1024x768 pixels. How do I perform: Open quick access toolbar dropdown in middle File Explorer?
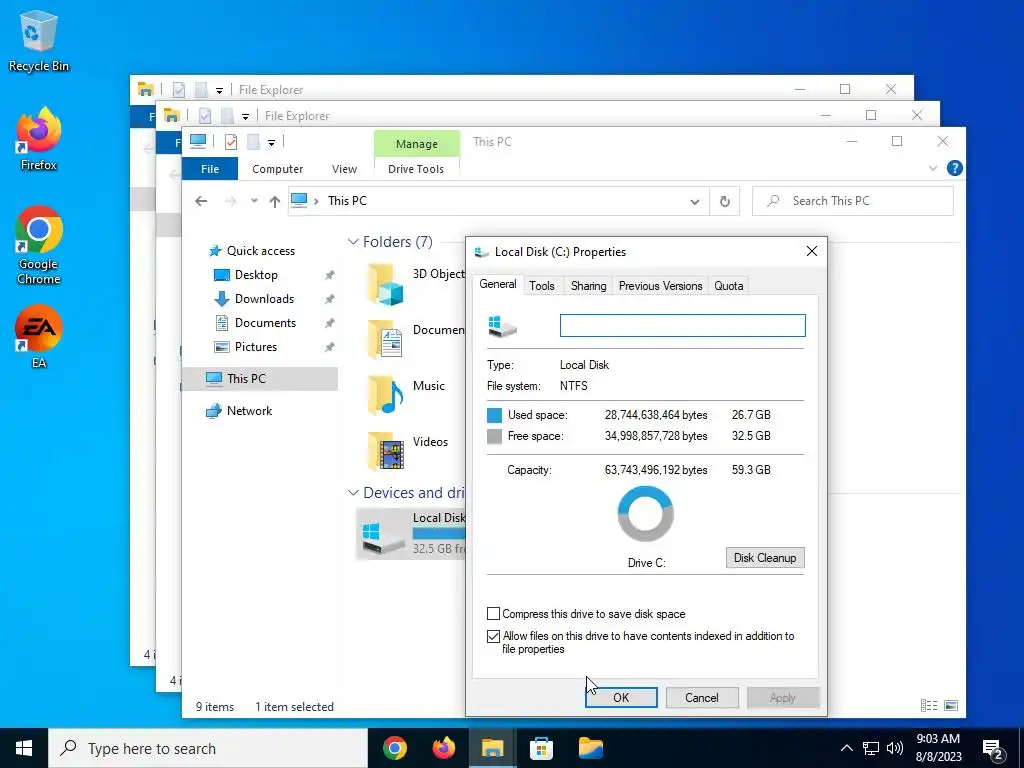coord(245,116)
